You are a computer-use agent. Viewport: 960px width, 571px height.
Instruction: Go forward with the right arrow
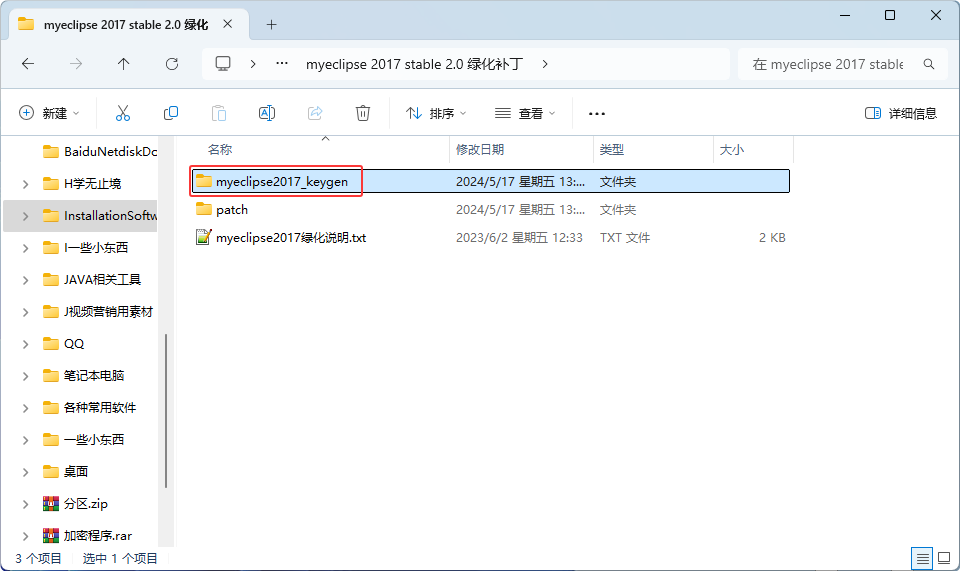click(x=76, y=64)
